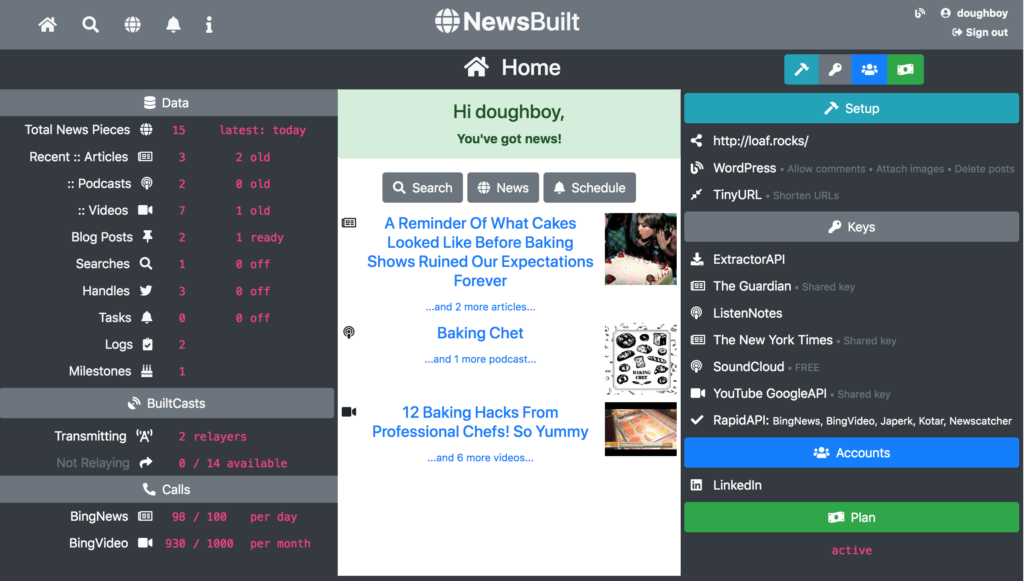1024x581 pixels.
Task: Click globe icon next to Total News Pieces
Action: click(x=146, y=129)
